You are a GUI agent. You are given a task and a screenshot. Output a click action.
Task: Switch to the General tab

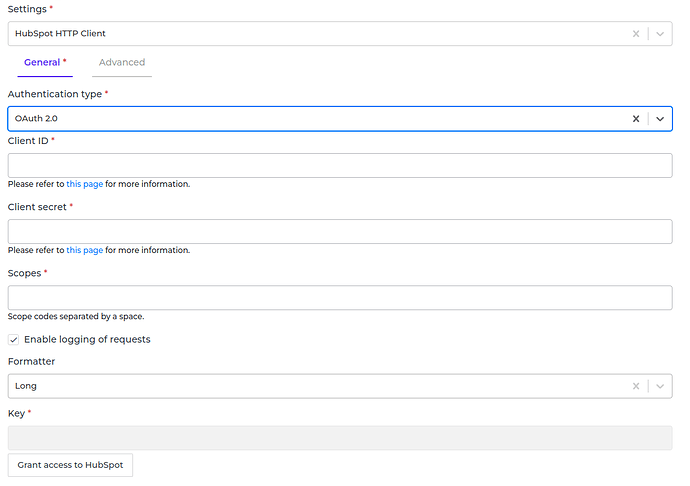pos(45,63)
